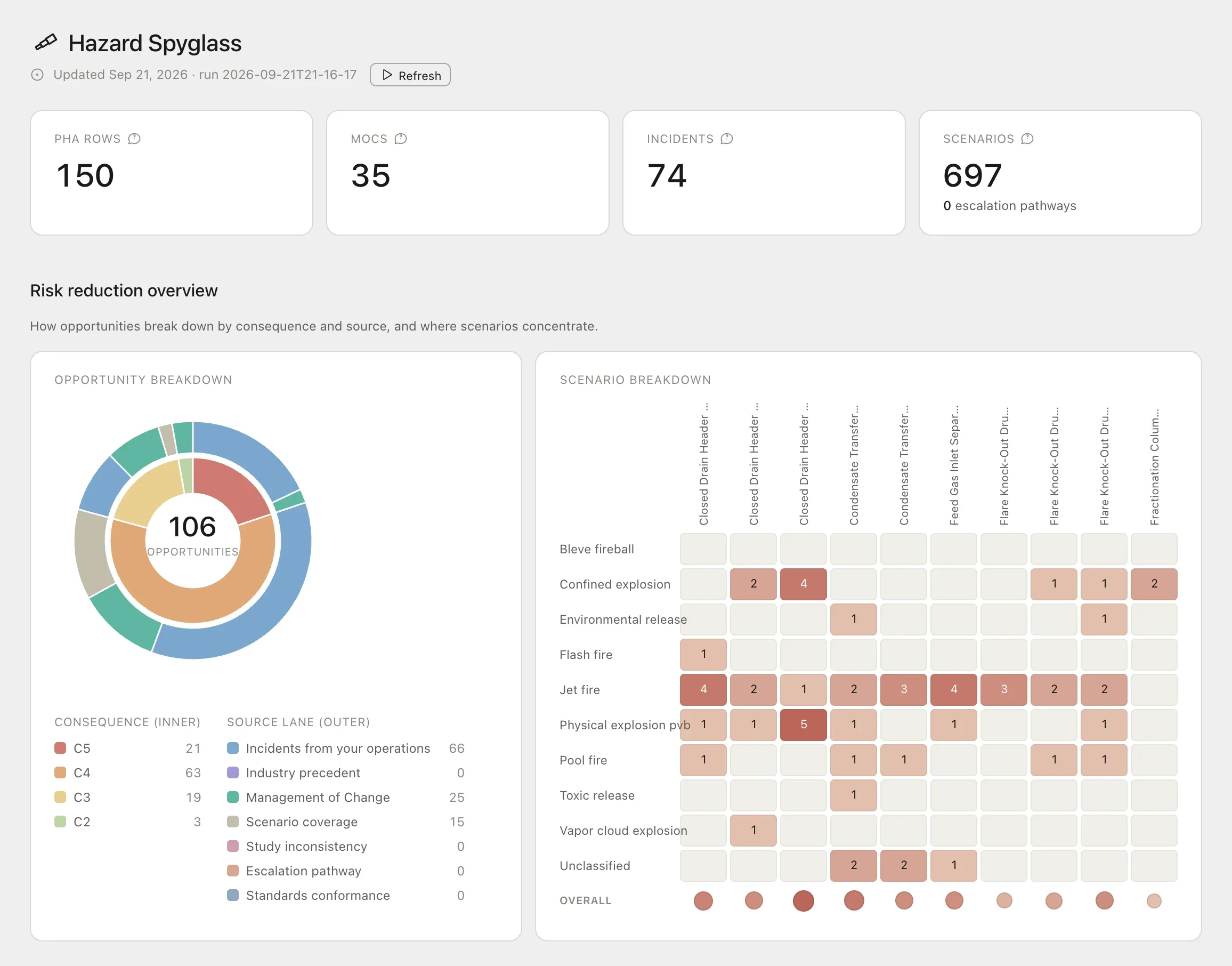Select the Incidents from your operations legend entry

[x=345, y=748]
